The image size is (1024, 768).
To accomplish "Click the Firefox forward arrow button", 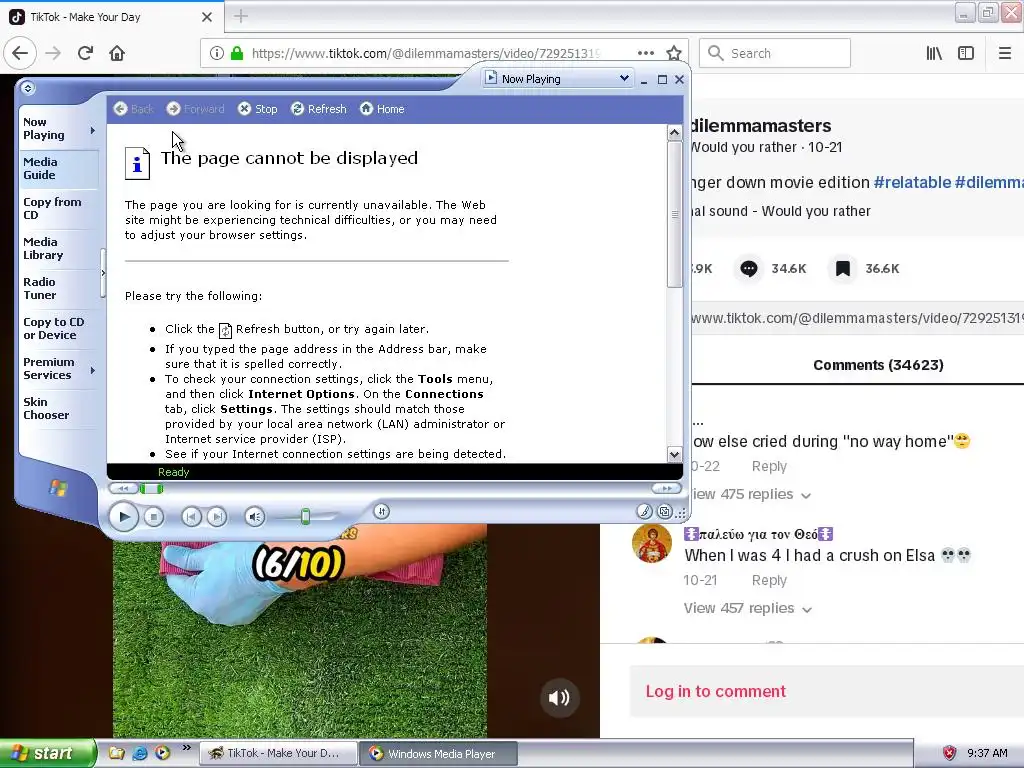I will (53, 53).
